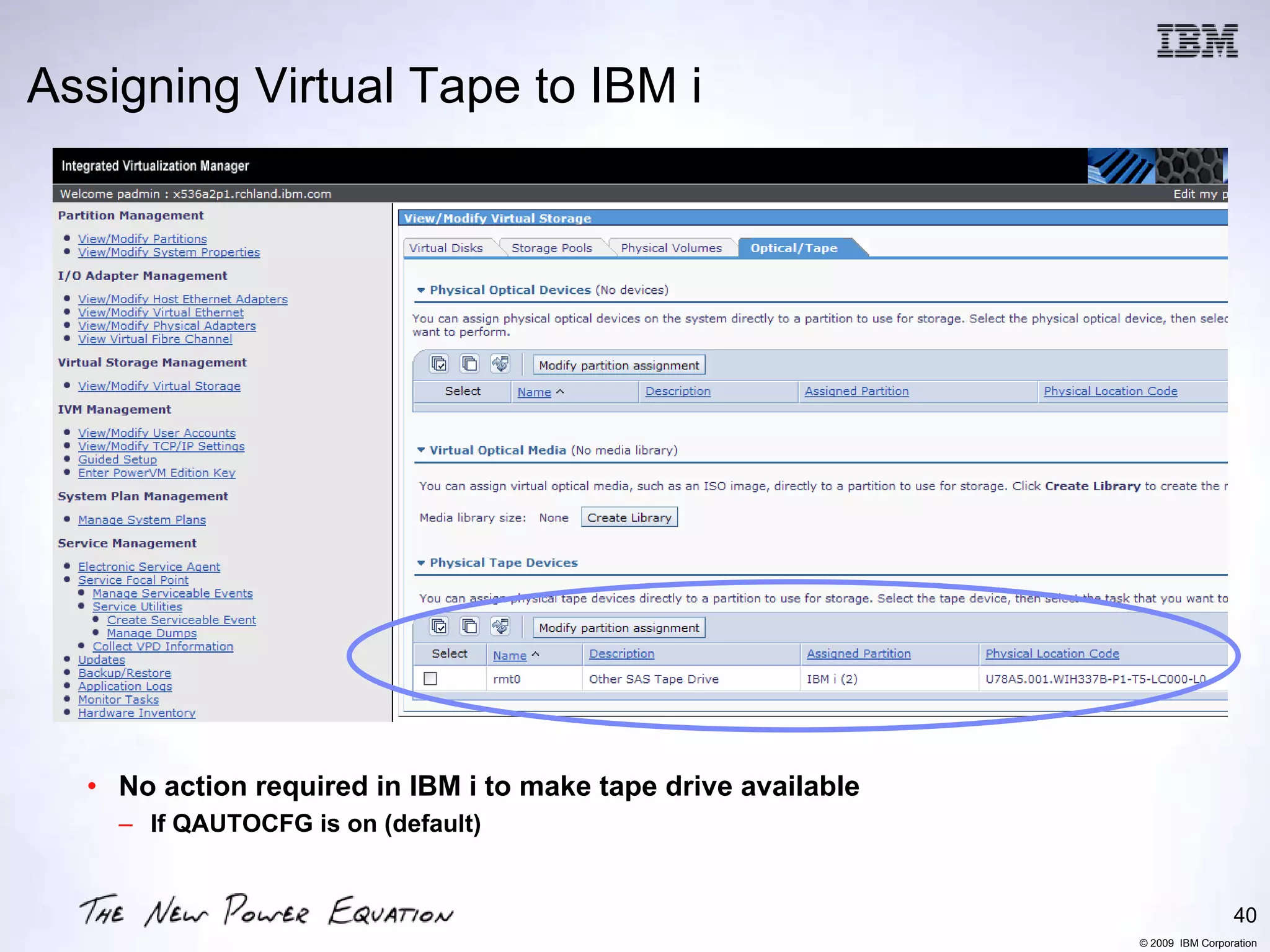The height and width of the screenshot is (952, 1270).
Task: Sort tape devices by Description column
Action: [x=621, y=653]
